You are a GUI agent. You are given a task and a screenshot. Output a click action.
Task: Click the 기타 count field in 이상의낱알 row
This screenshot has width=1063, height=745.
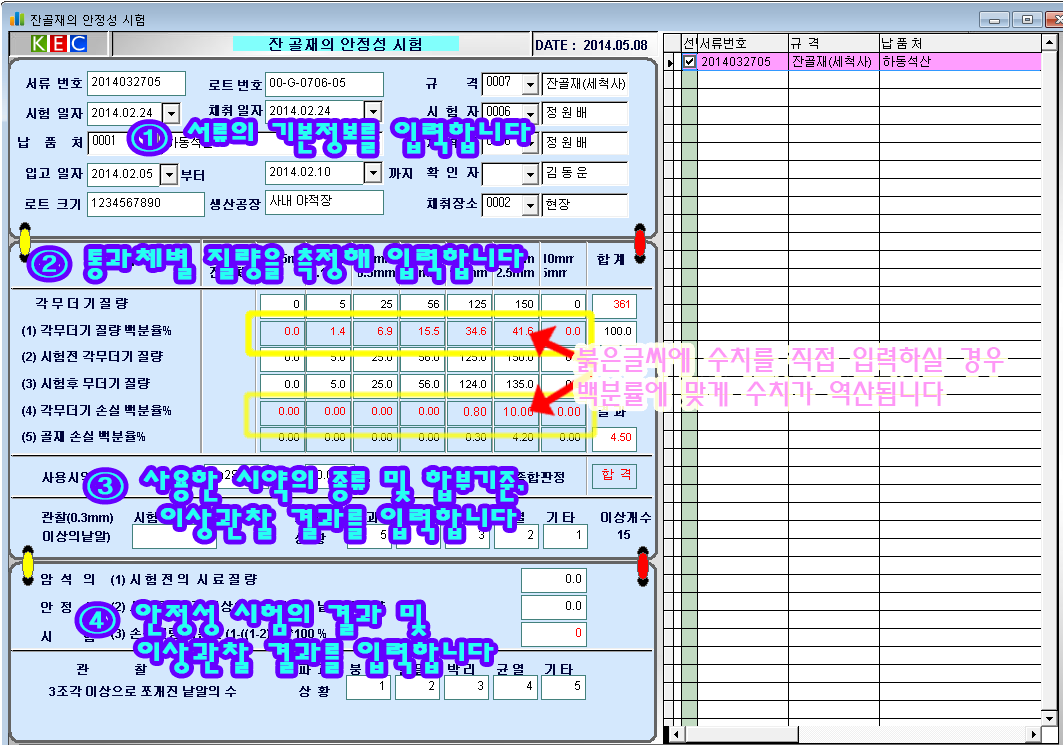pyautogui.click(x=565, y=536)
